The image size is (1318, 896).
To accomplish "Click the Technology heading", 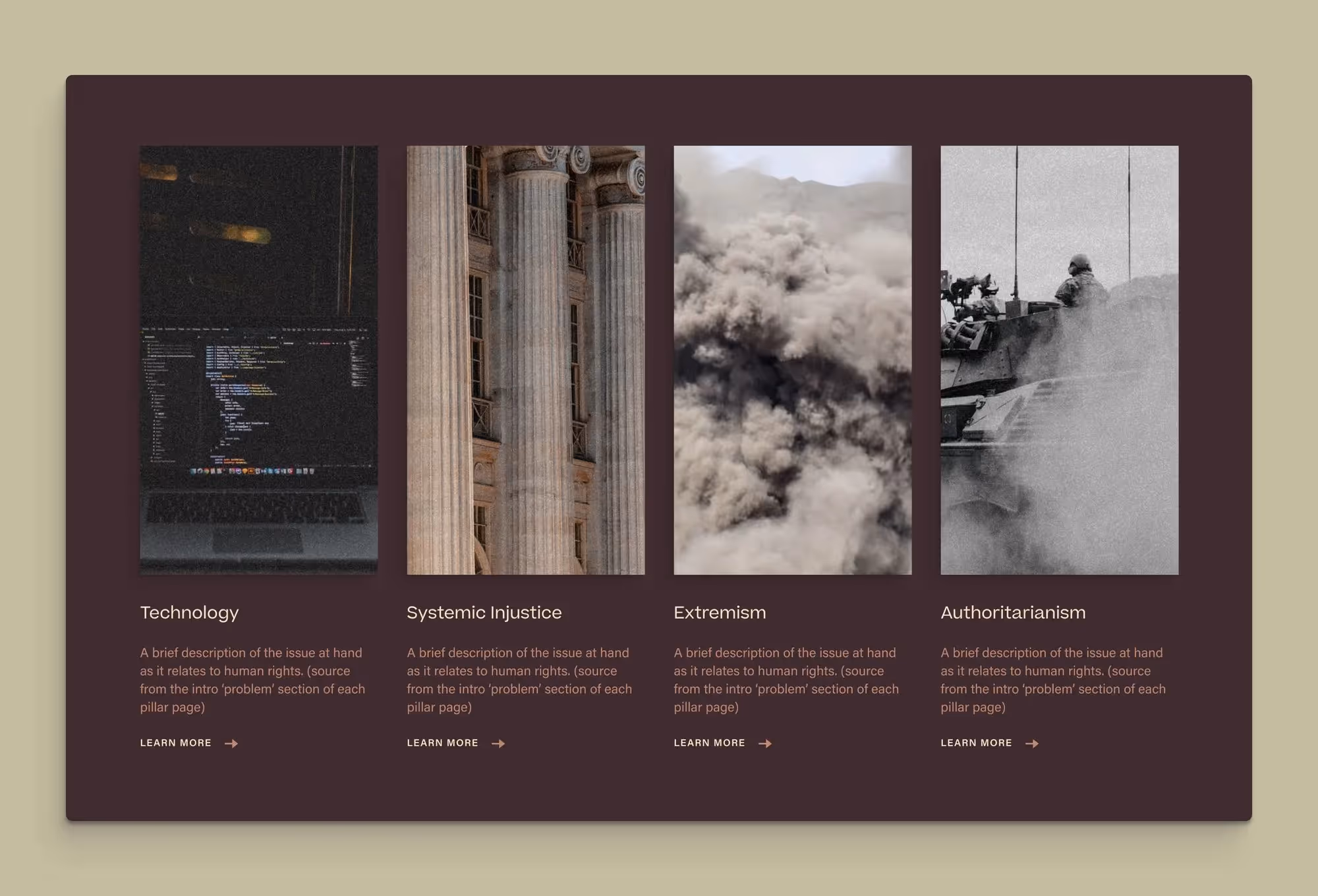I will [189, 612].
